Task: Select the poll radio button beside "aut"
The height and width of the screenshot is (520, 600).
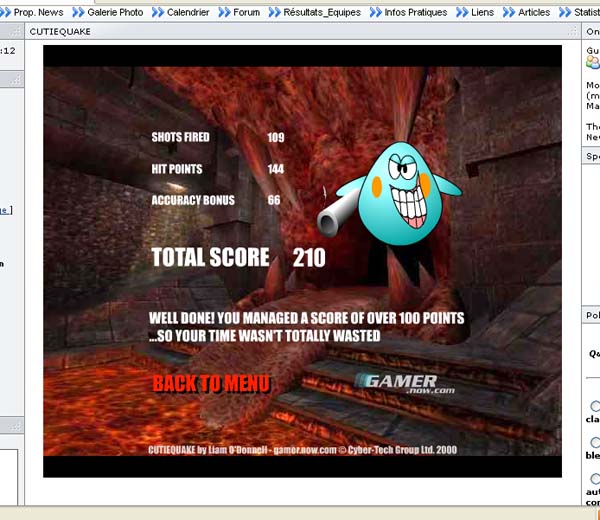Action: [595, 479]
